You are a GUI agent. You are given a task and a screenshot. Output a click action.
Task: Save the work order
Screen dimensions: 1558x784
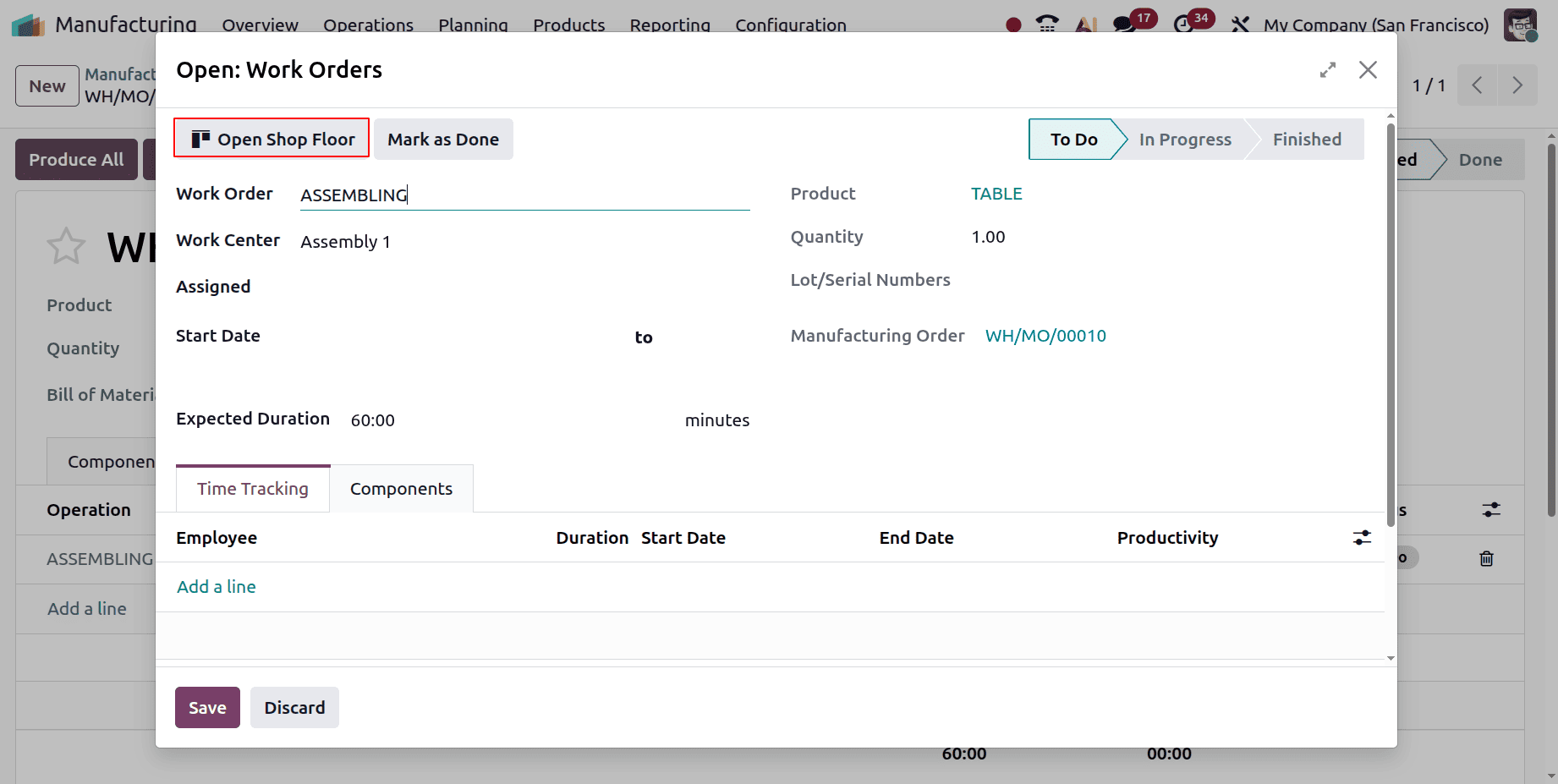[x=207, y=707]
